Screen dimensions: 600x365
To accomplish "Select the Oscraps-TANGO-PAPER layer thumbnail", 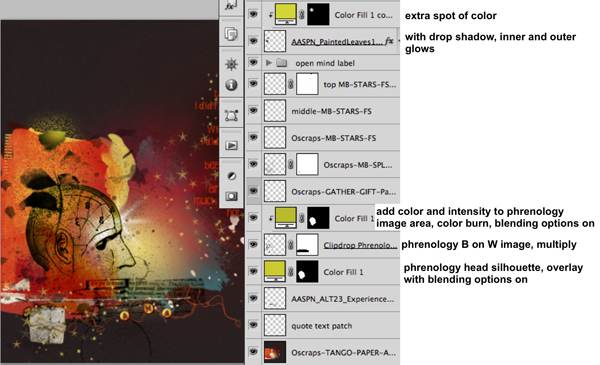I will 275,352.
